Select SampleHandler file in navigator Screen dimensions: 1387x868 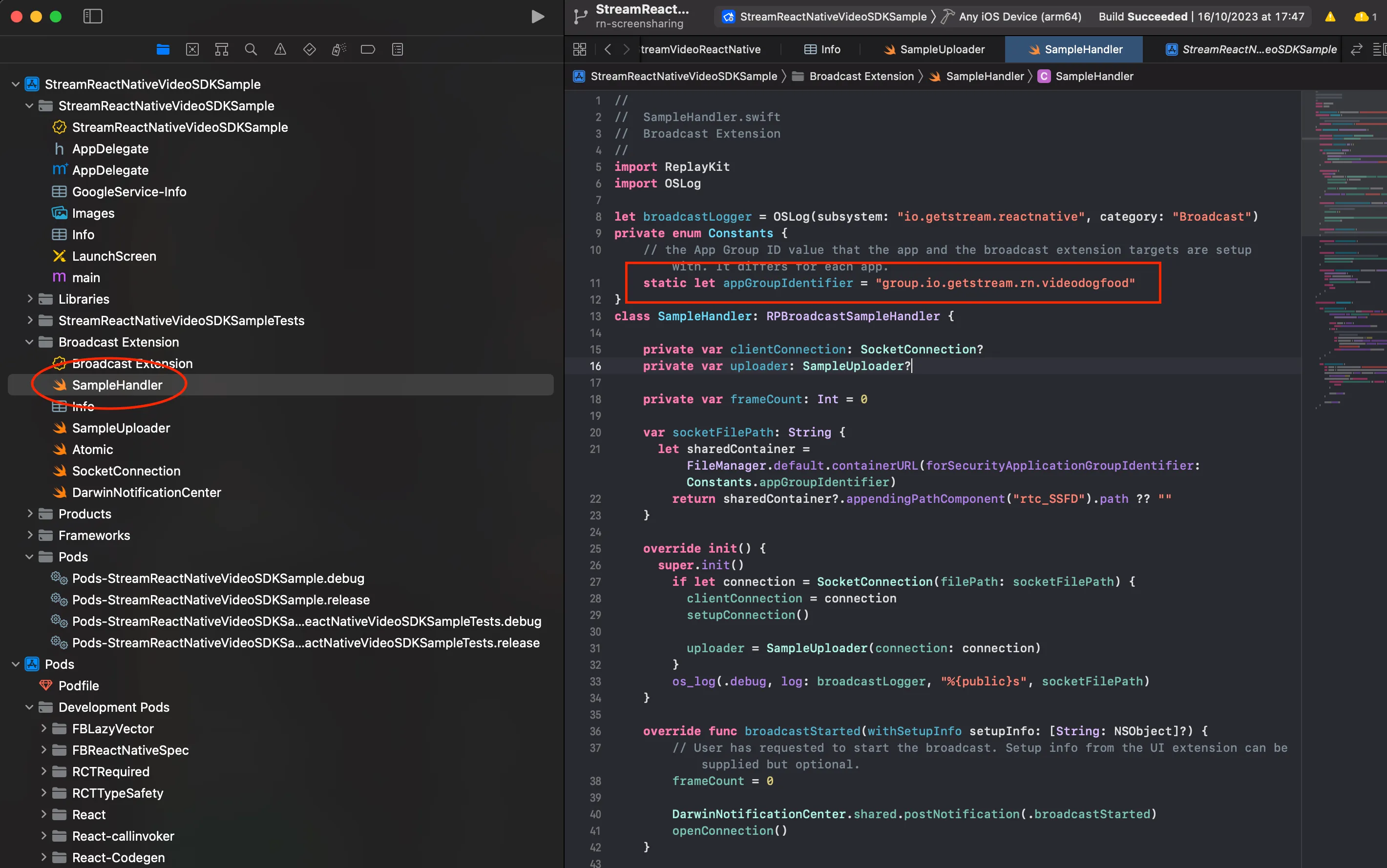[117, 385]
